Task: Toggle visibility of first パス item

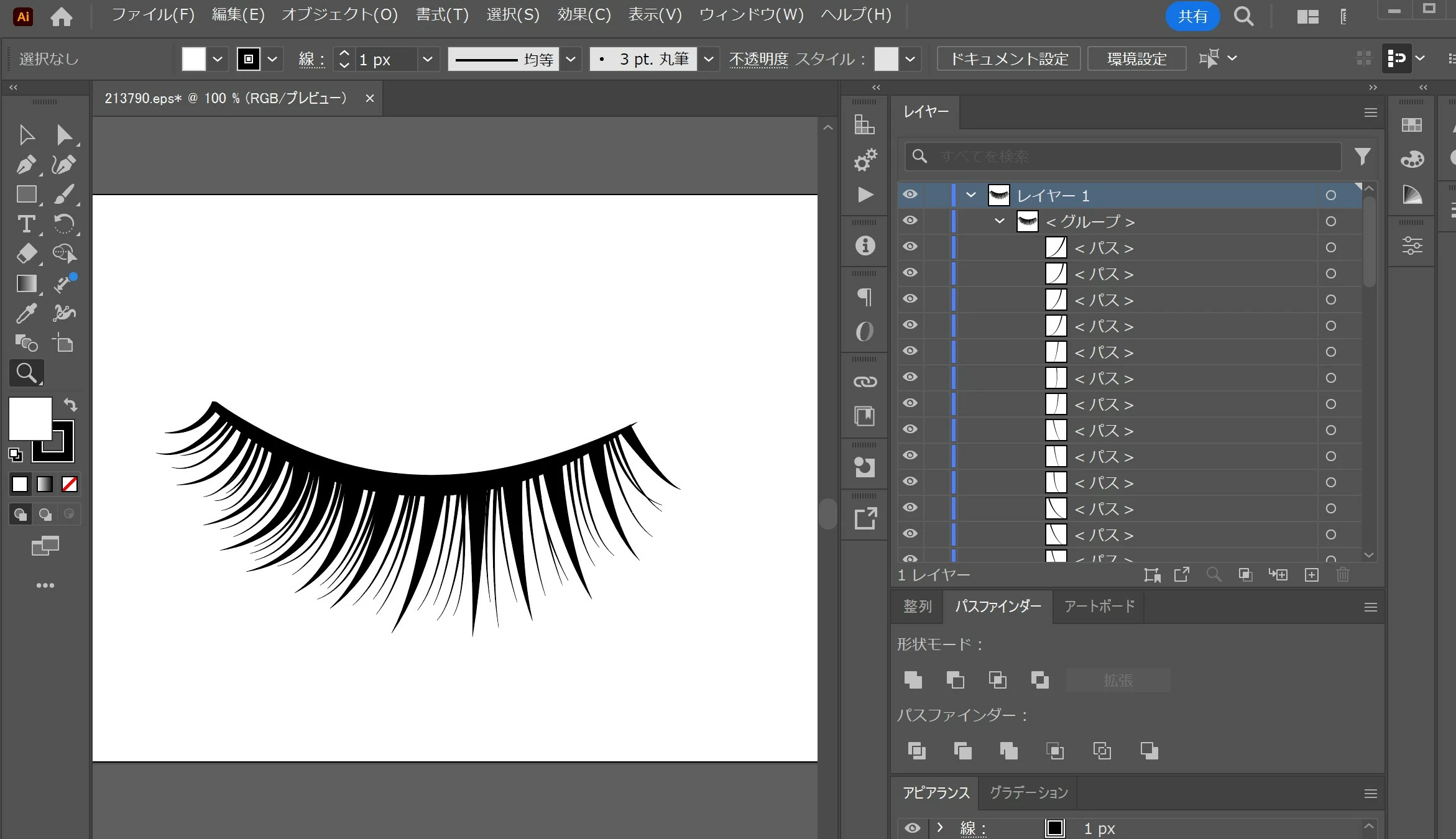Action: pyautogui.click(x=910, y=247)
